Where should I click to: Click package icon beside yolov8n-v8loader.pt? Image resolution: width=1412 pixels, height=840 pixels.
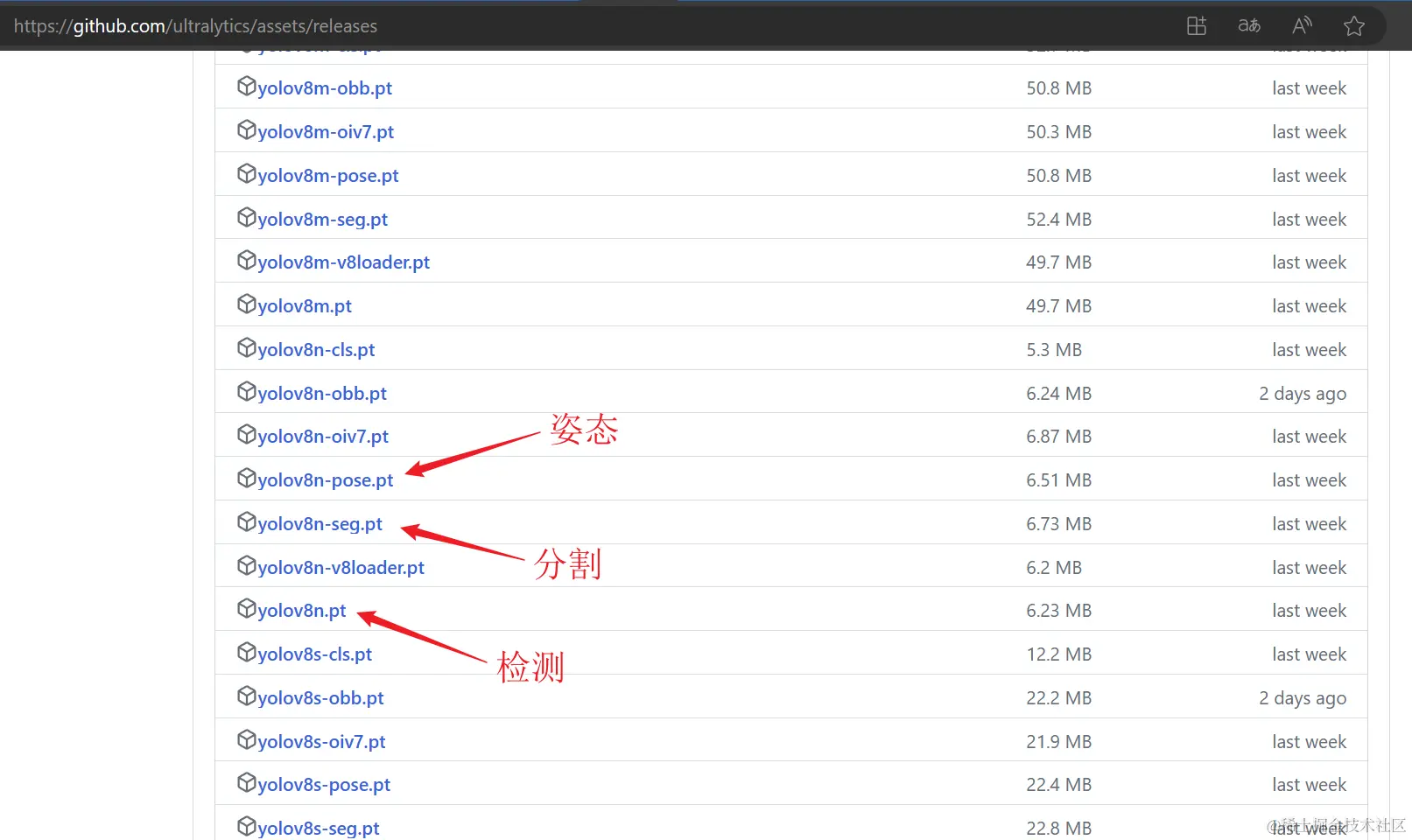(246, 565)
